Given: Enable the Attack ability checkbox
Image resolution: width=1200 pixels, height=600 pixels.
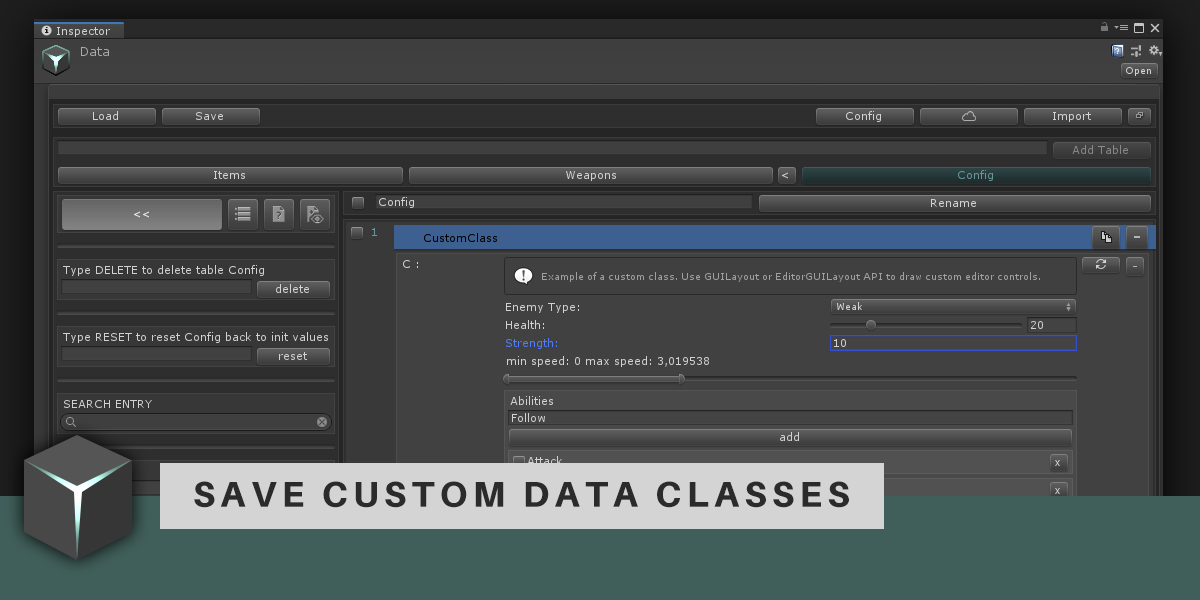Looking at the screenshot, I should pos(518,461).
